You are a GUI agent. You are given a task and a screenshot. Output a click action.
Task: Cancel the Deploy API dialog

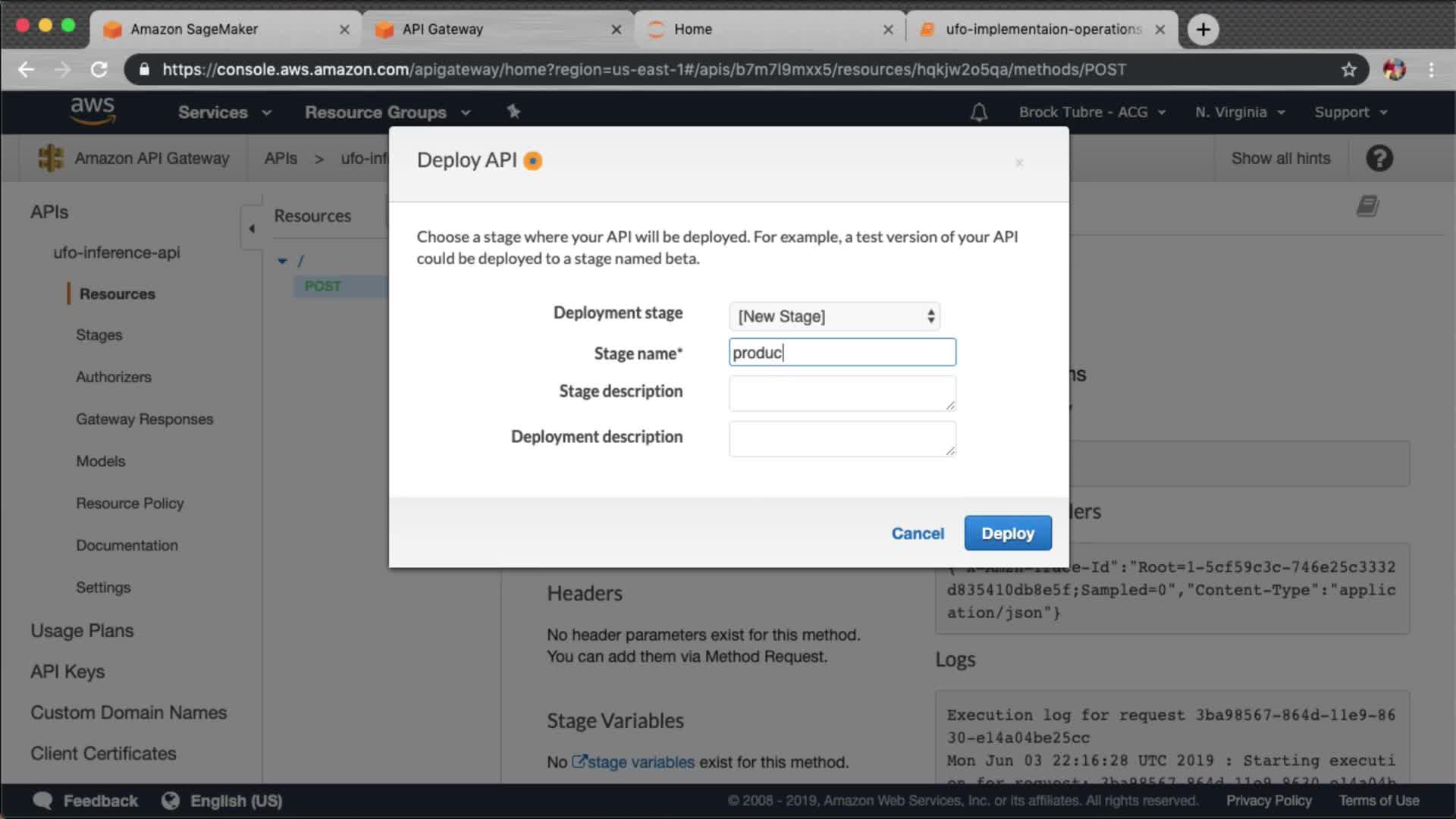pos(918,533)
